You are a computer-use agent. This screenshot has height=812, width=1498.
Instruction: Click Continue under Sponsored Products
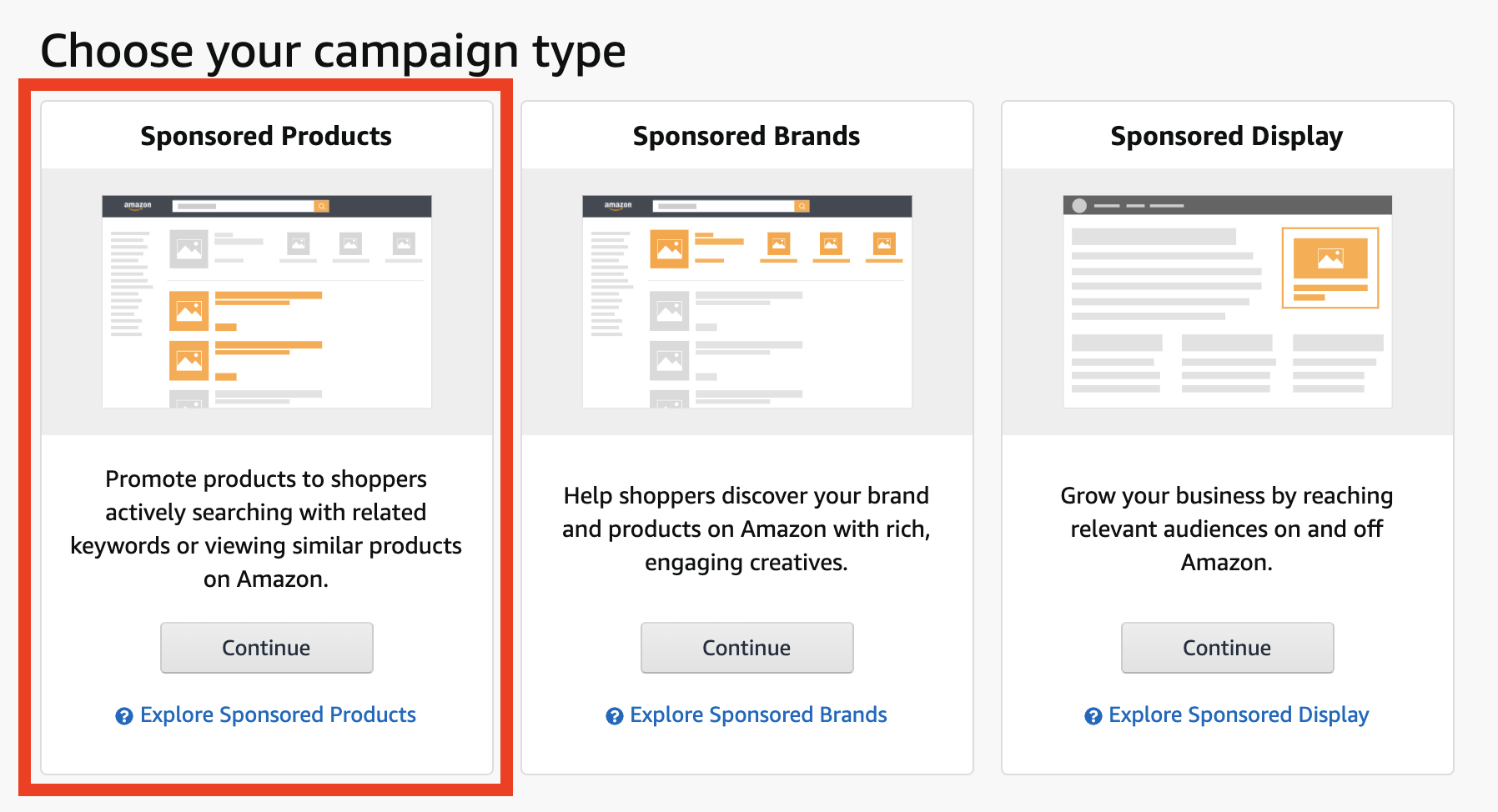(266, 648)
